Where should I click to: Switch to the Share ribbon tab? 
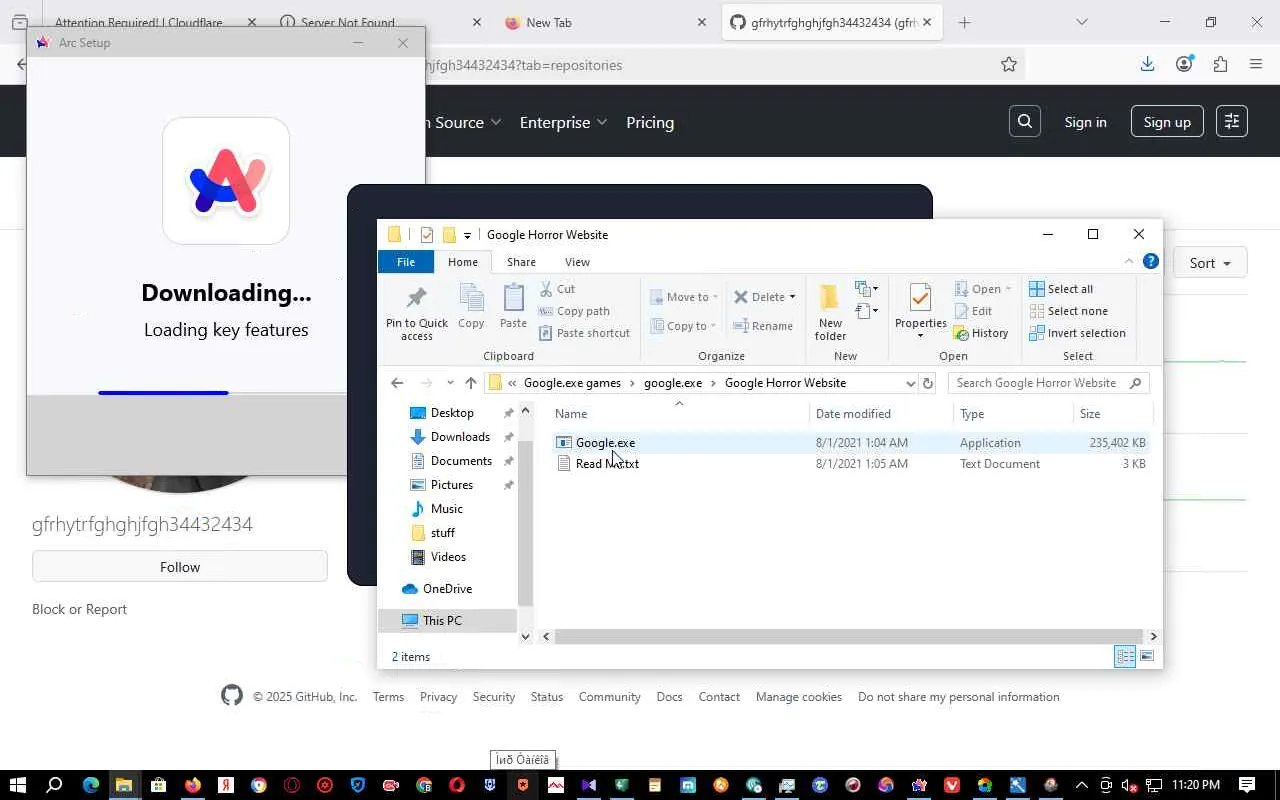coord(521,262)
